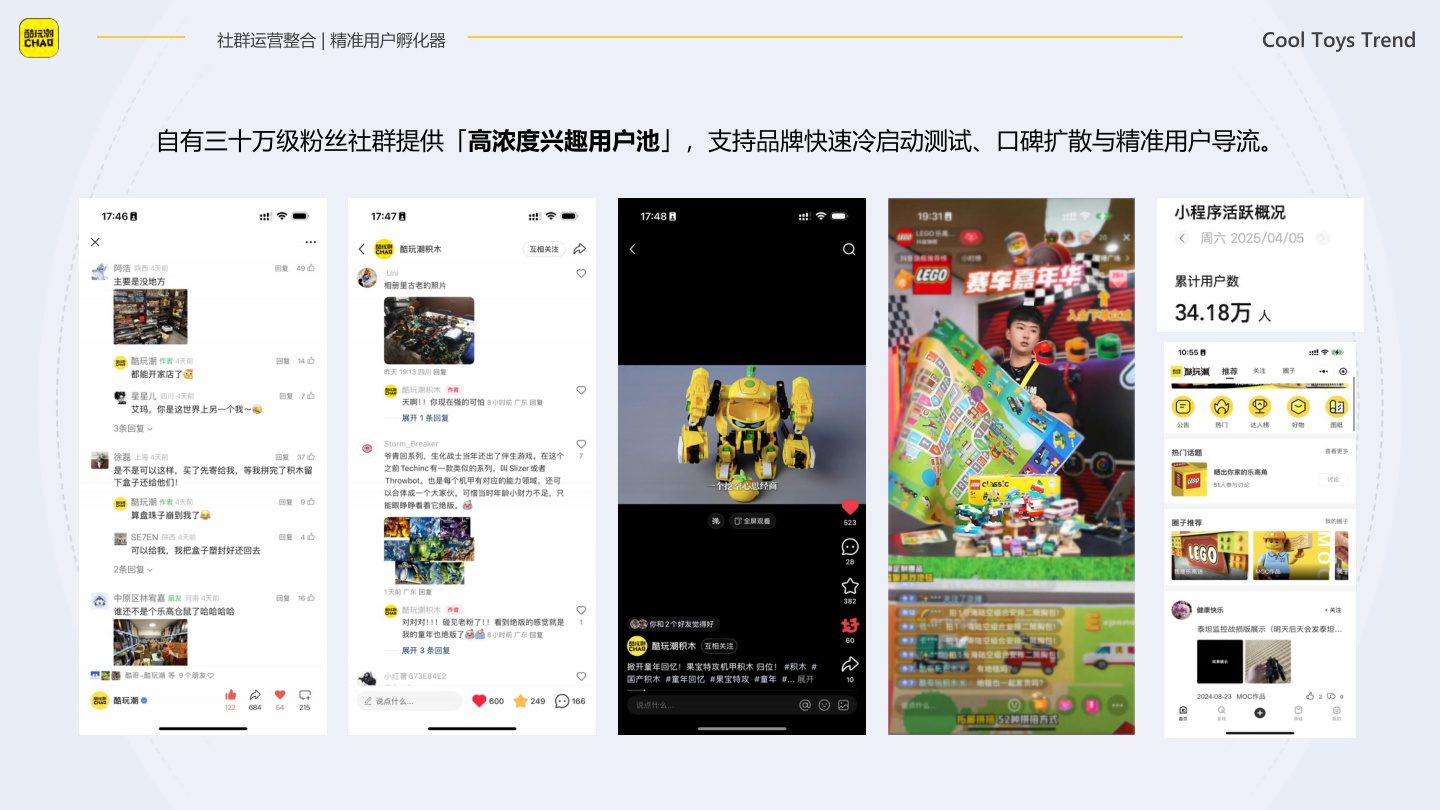
Task: Click 互相关注 next to 酷玩潮积木 in video
Action: pyautogui.click(x=718, y=646)
